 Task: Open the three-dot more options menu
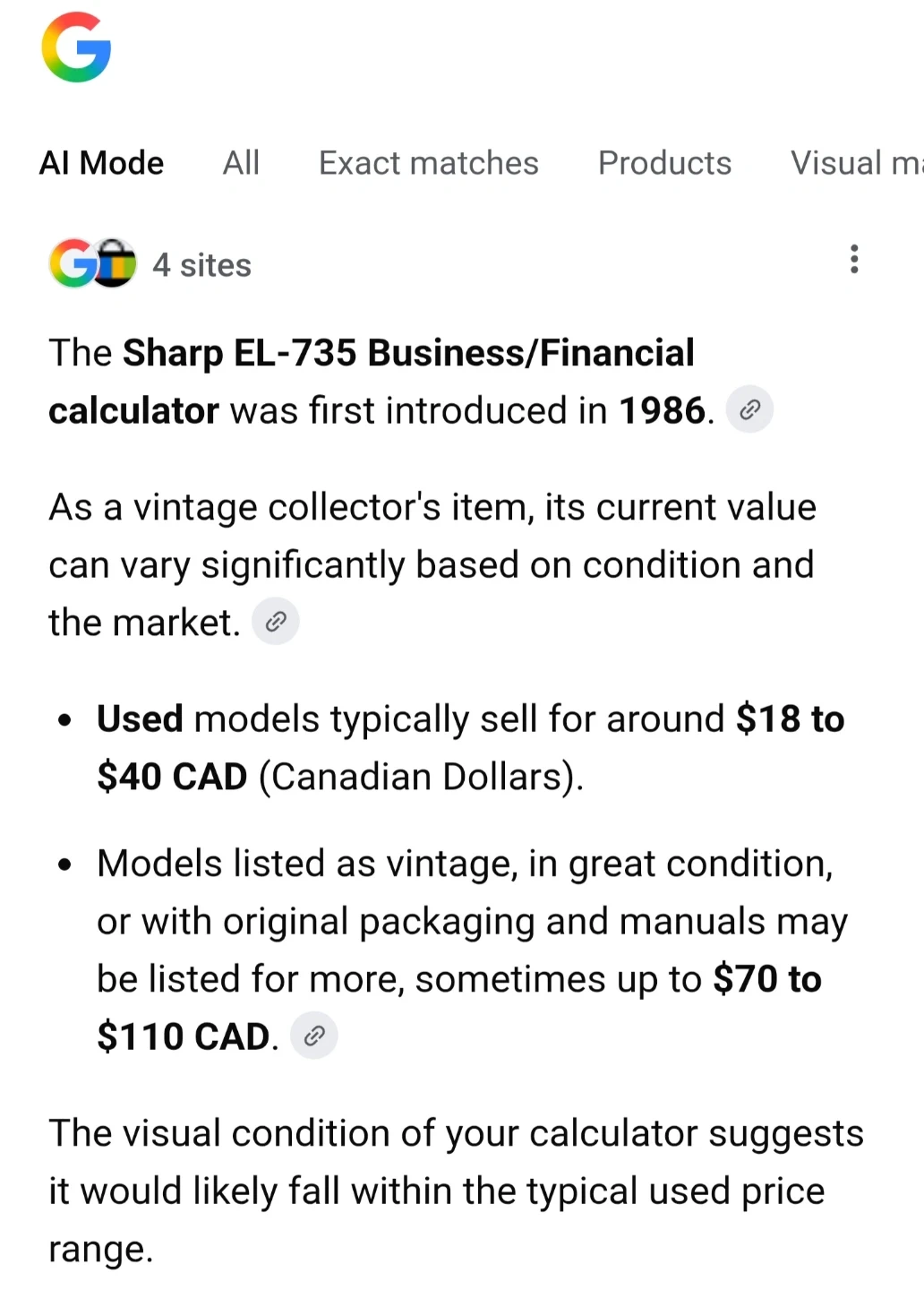click(x=854, y=260)
